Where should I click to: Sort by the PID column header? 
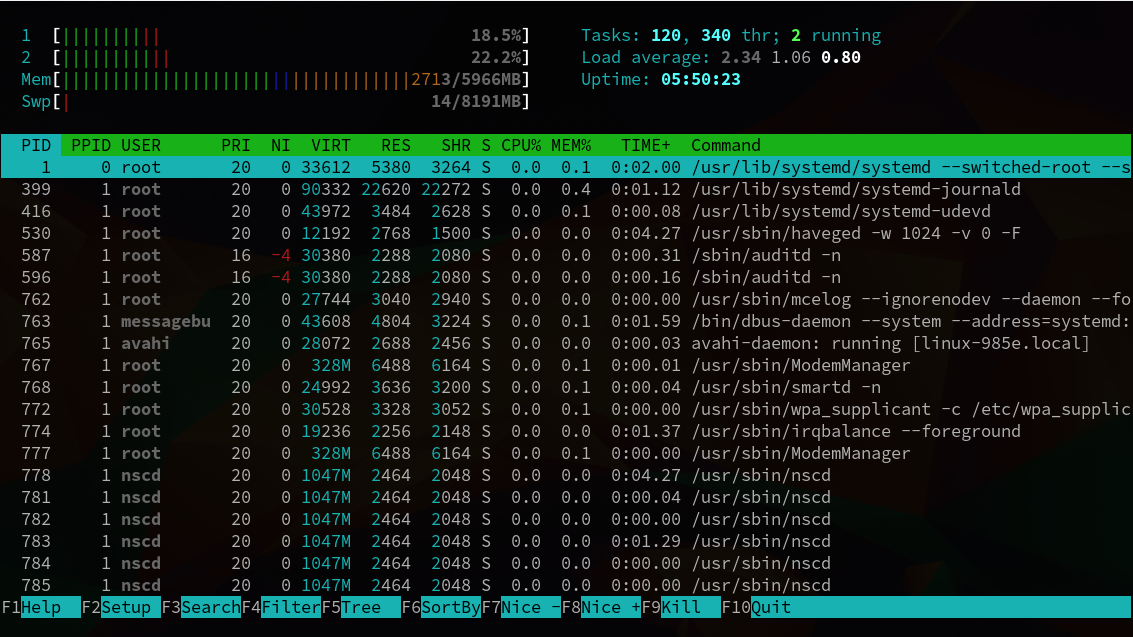point(35,145)
